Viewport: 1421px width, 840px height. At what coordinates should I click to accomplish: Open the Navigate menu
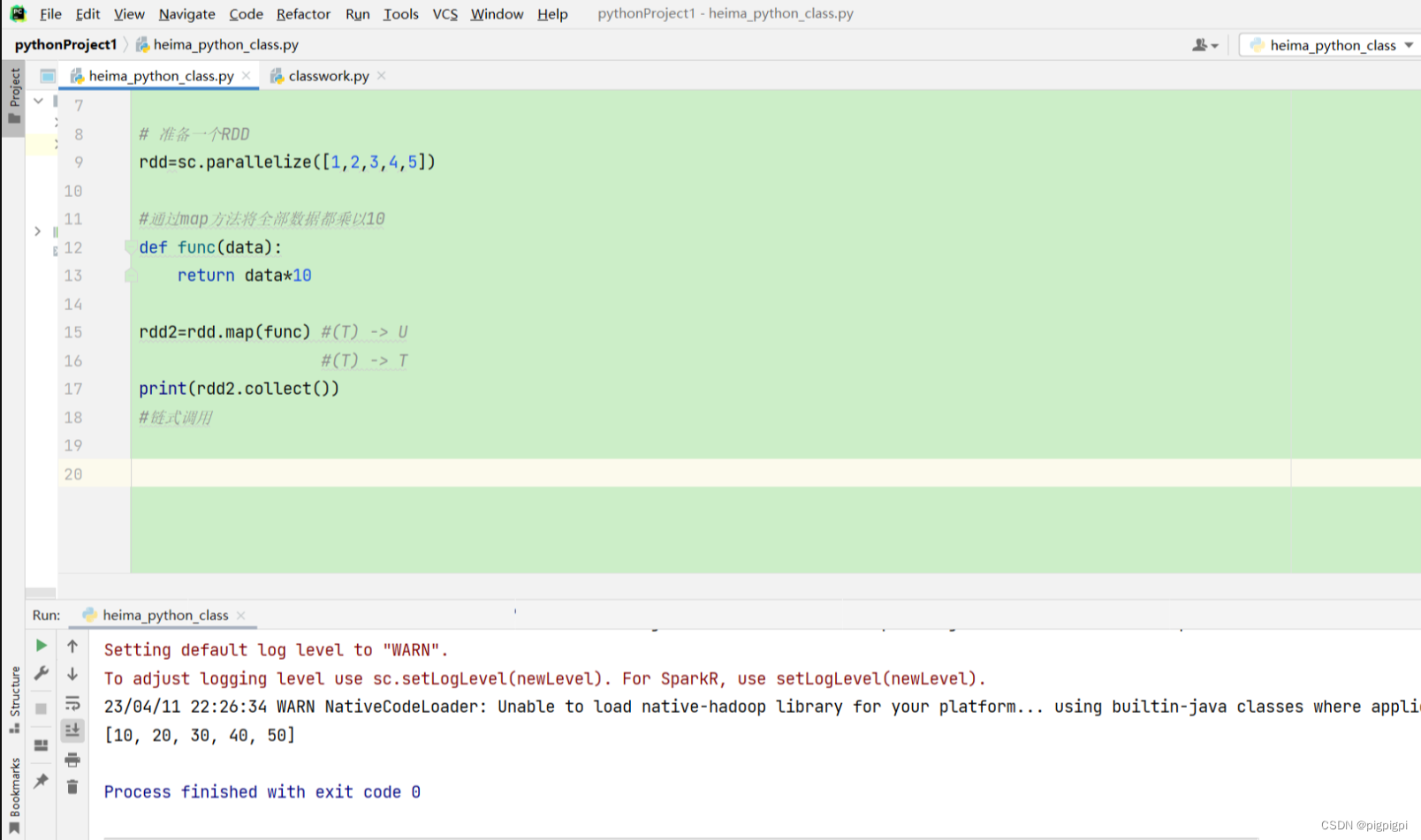click(x=186, y=14)
